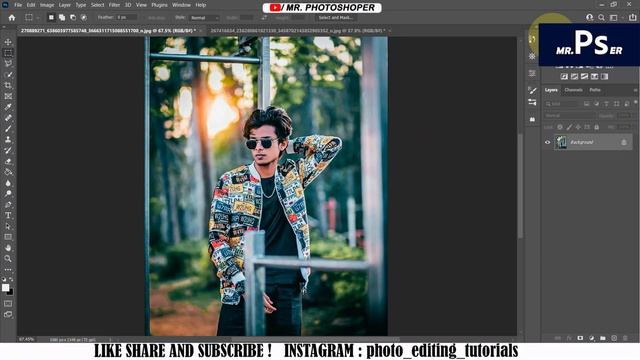
Task: Toggle lock image pixels brush icon
Action: click(x=569, y=127)
